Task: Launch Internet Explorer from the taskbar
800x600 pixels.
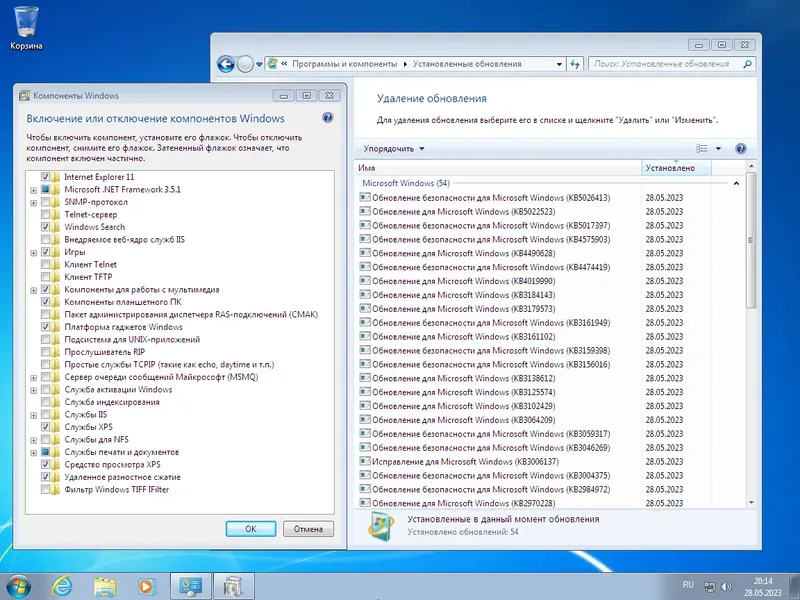Action: pos(62,587)
